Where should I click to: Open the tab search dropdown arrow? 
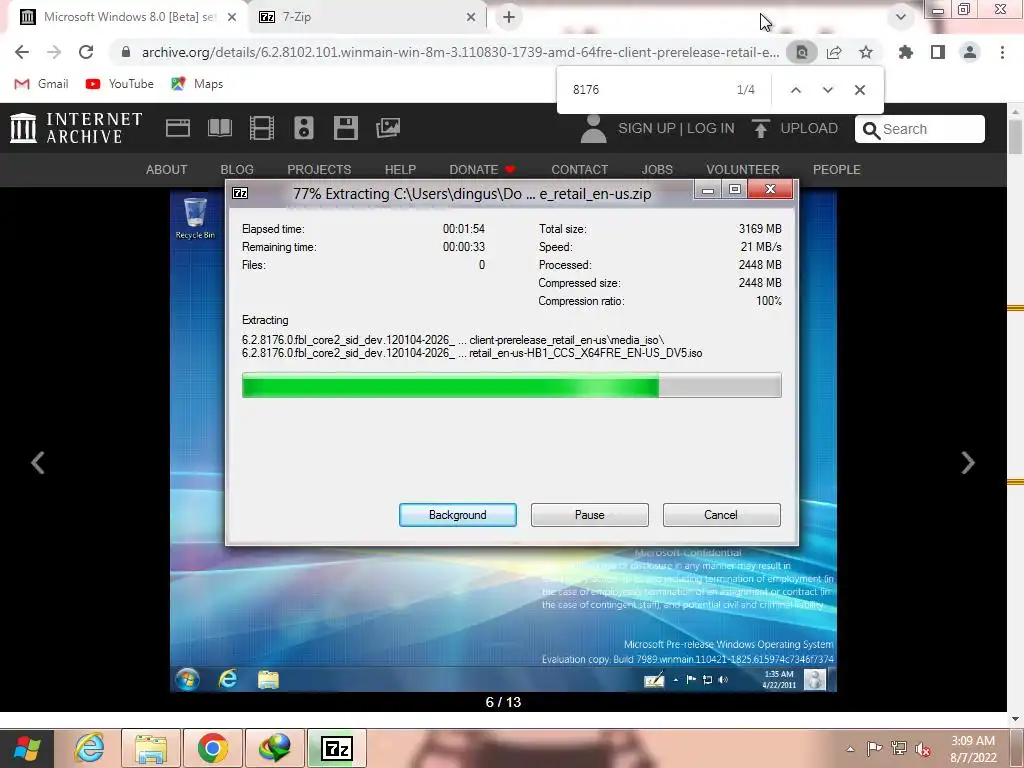click(x=901, y=17)
